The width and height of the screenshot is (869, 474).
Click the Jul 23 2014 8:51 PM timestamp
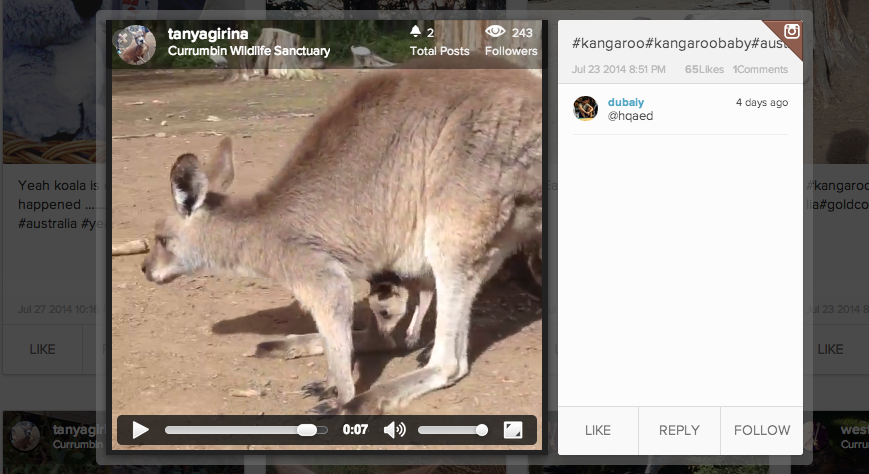tap(618, 69)
